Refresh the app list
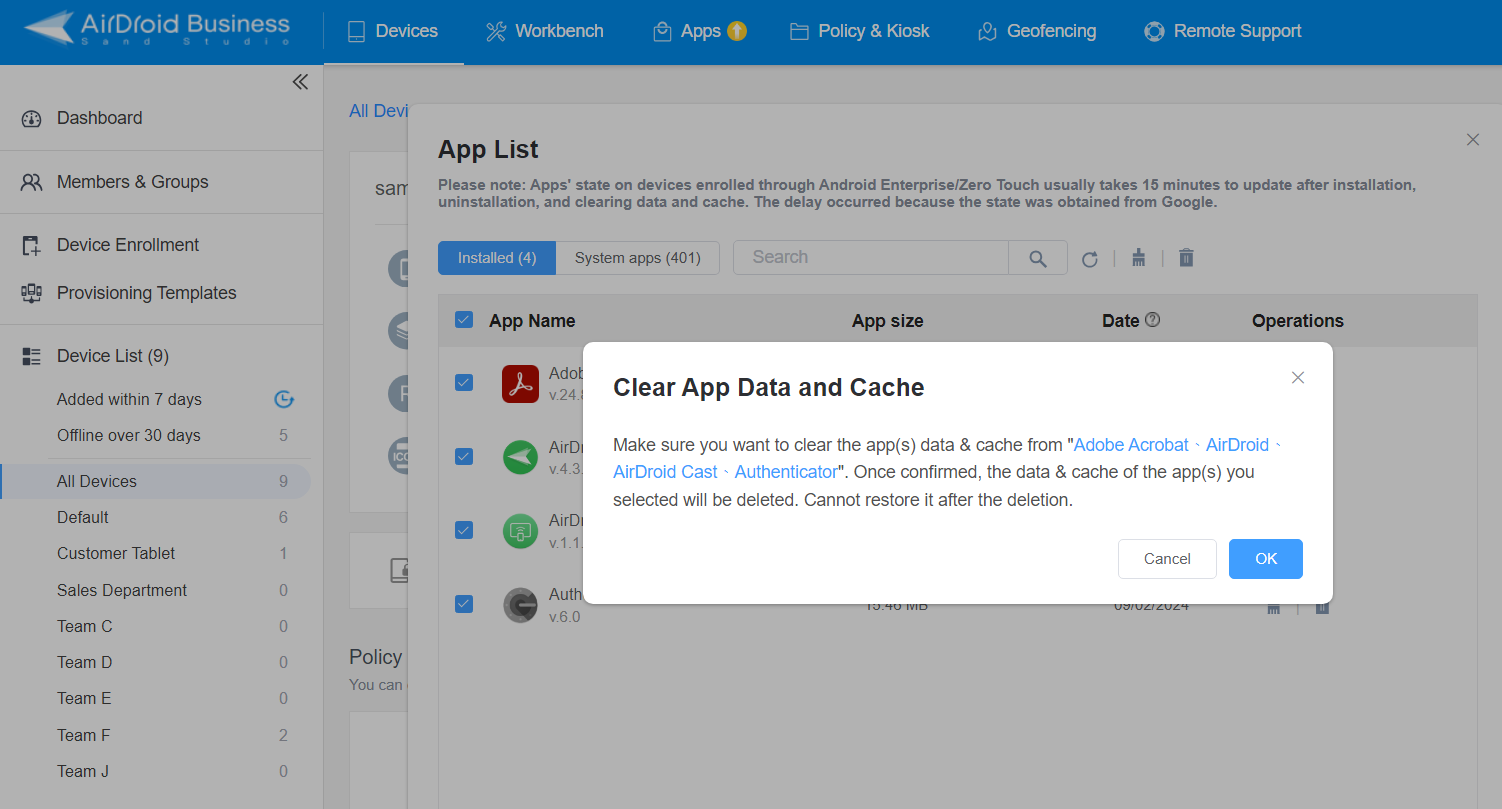 tap(1090, 259)
